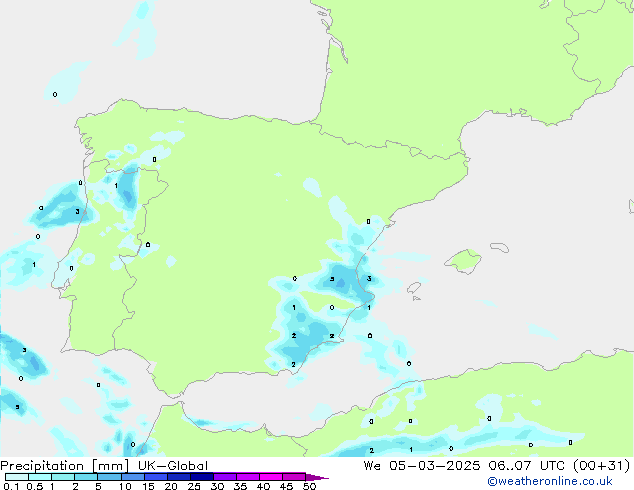Click the "UK-Global" model label
This screenshot has width=634, height=490.
[173, 466]
